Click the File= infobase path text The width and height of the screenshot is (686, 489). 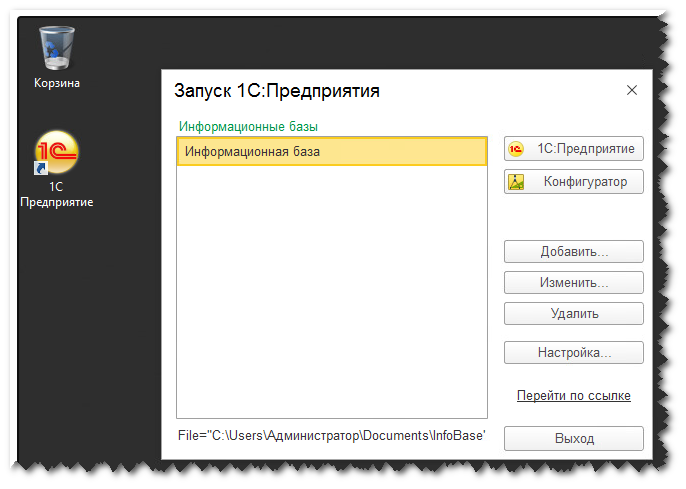(332, 436)
